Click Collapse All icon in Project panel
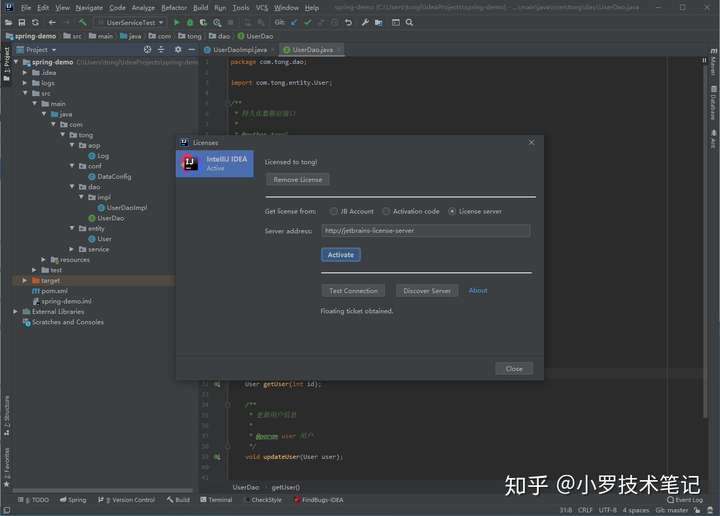The height and width of the screenshot is (516, 720). click(161, 50)
